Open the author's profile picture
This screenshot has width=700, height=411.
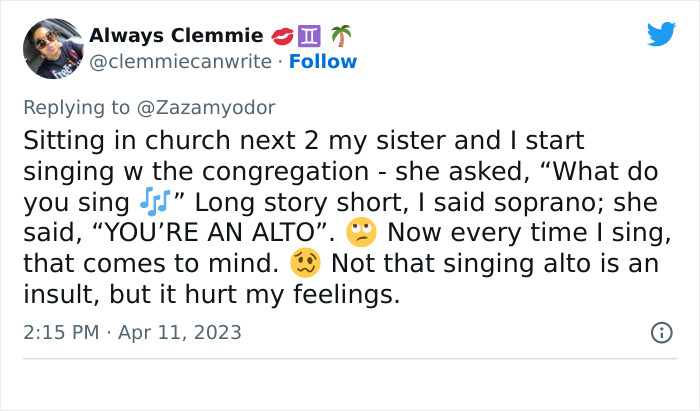coord(52,48)
